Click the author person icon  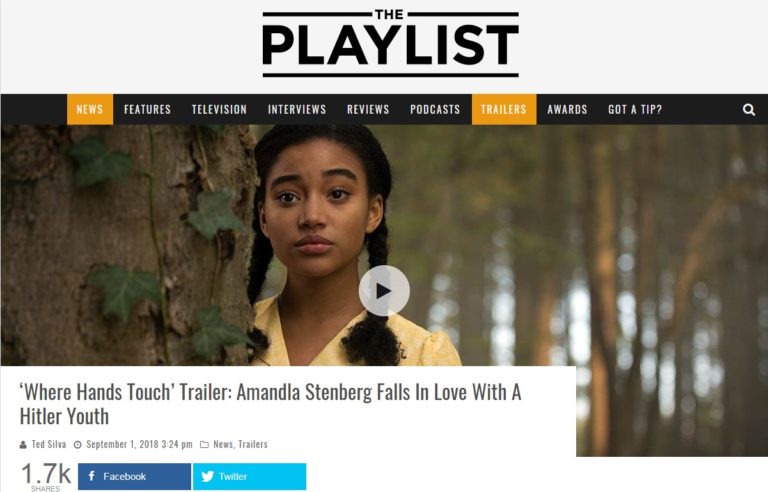(23, 444)
